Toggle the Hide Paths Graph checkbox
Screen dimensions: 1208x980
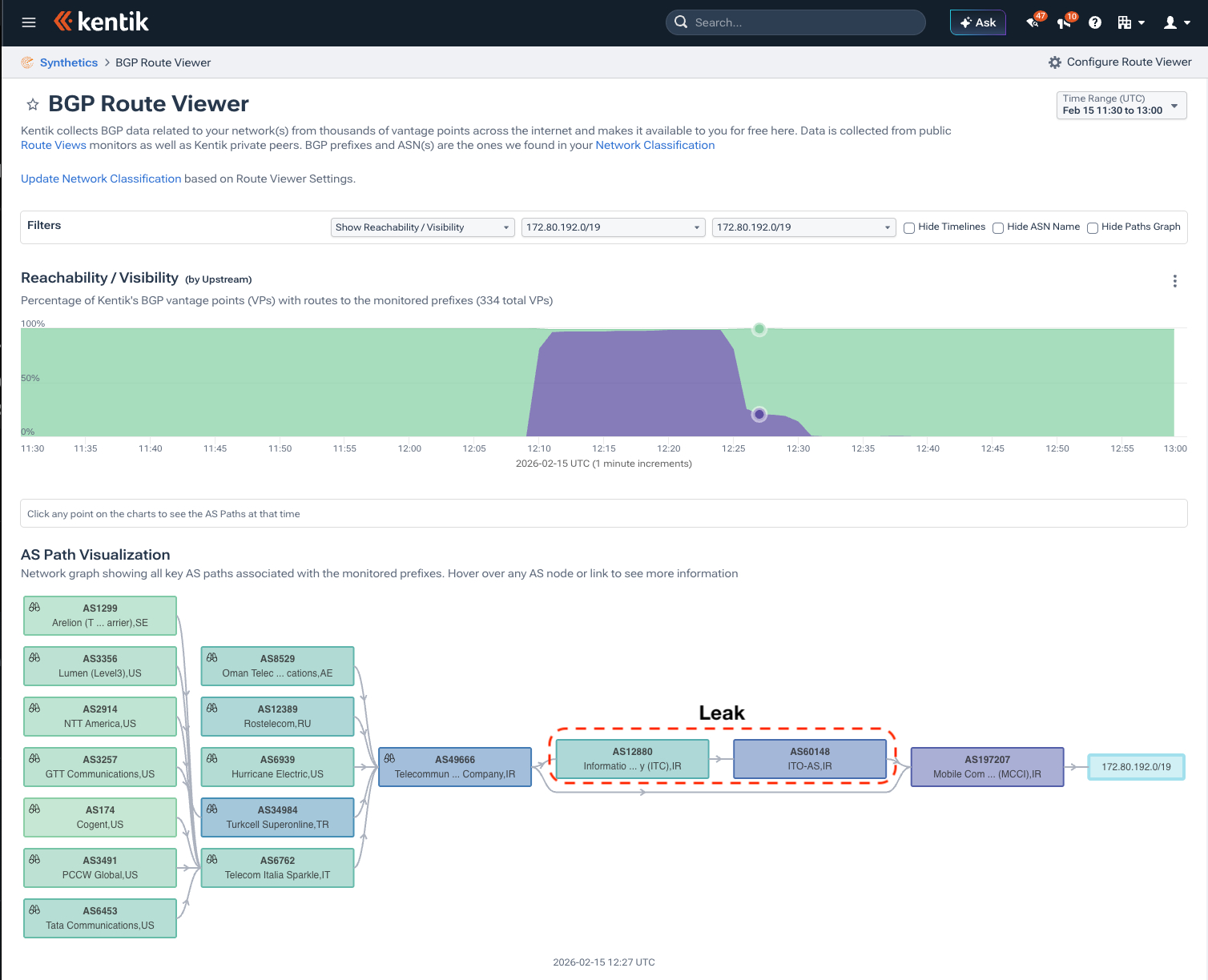[x=1092, y=228]
